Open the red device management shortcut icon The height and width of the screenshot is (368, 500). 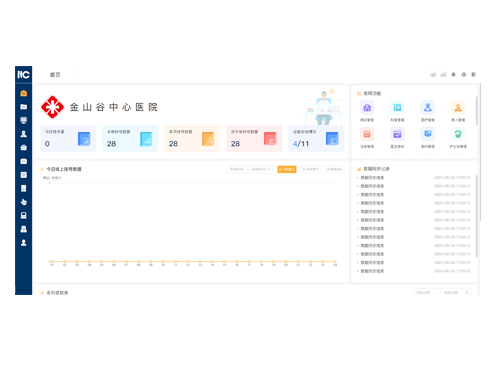point(367,134)
